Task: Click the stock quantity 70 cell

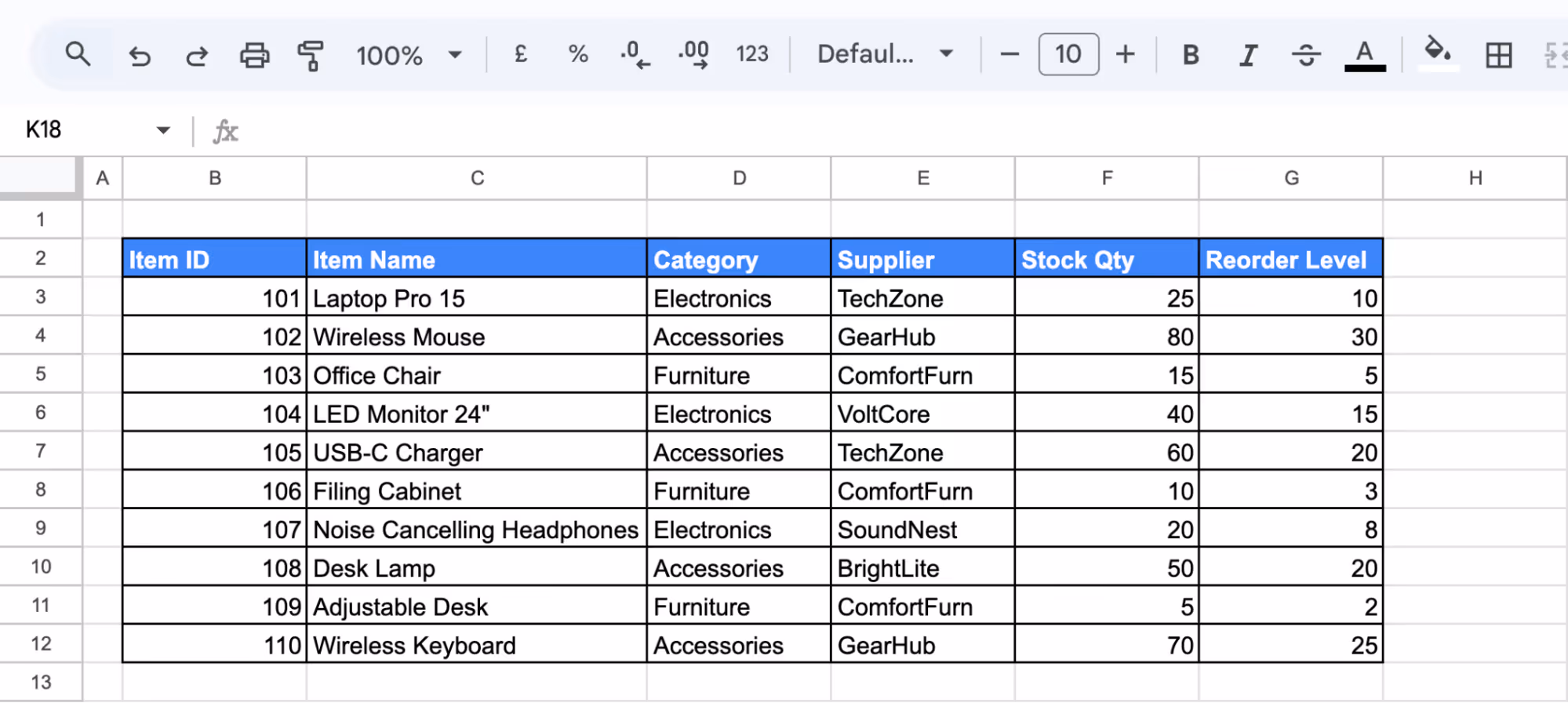Action: point(1107,644)
